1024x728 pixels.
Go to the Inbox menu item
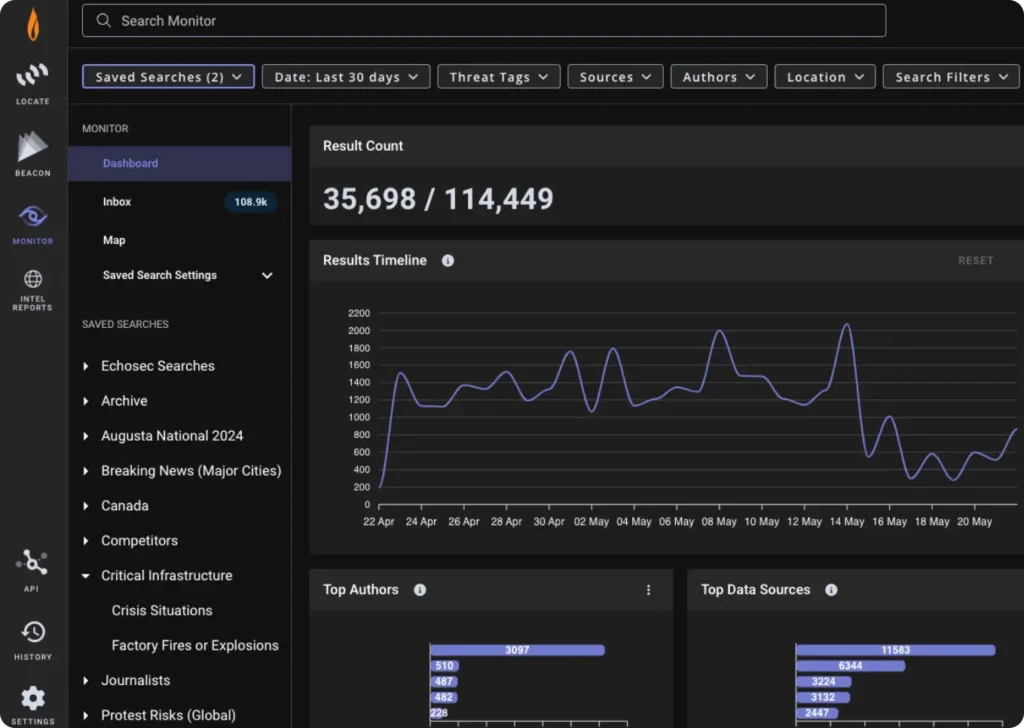[x=117, y=202]
